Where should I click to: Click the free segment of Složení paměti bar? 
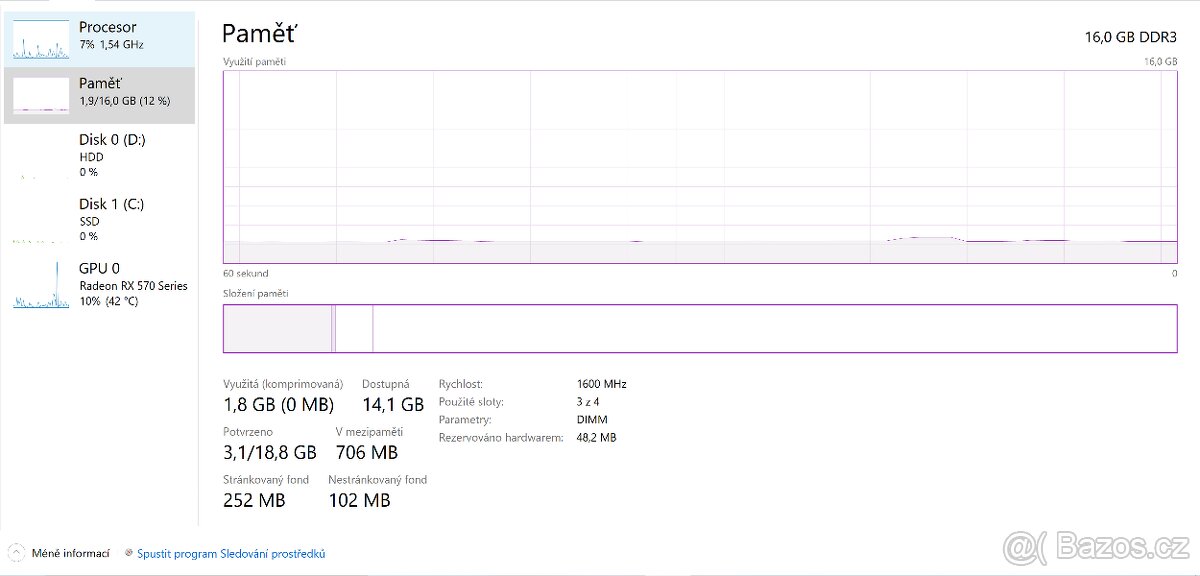774,328
